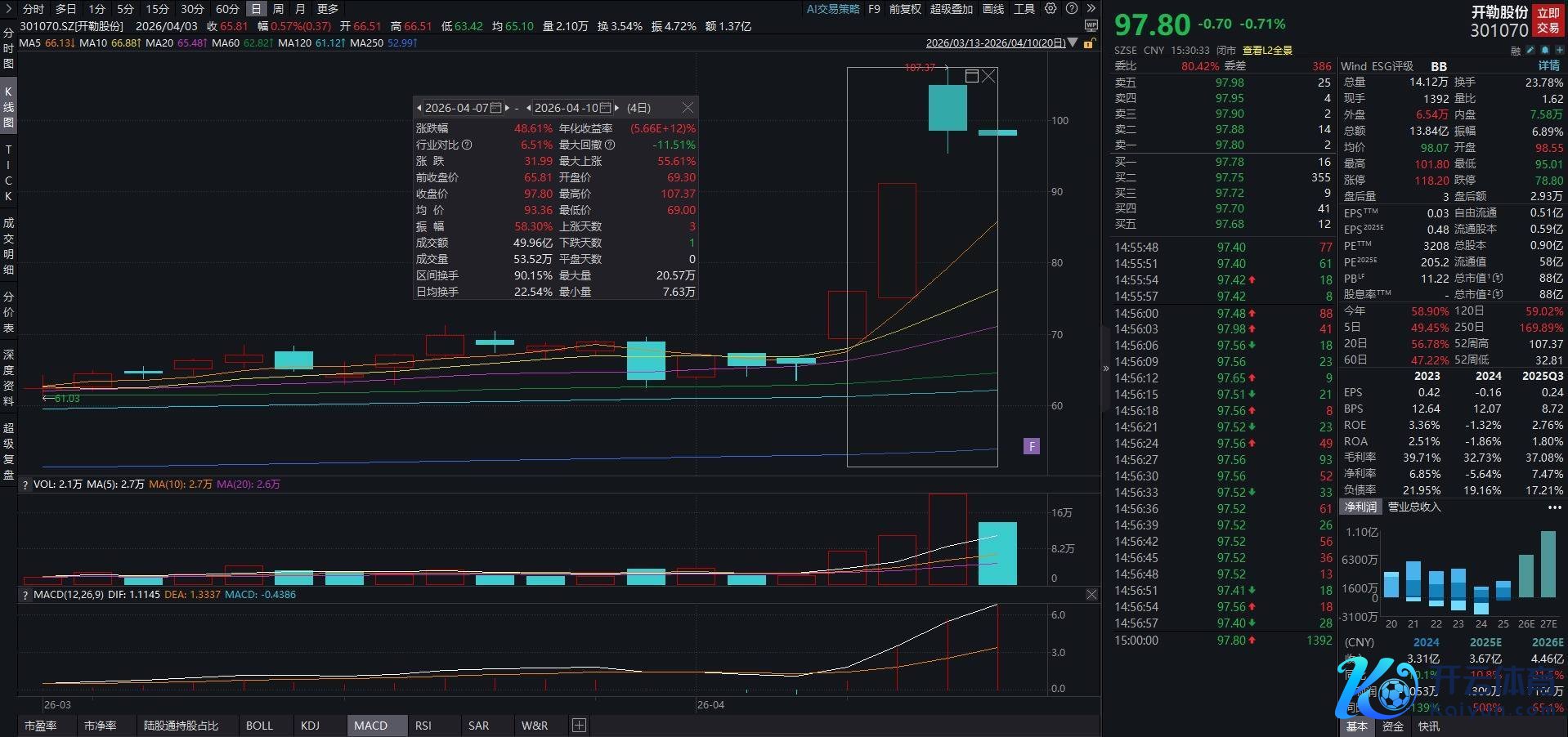
Task: Collapse the right quote panel with arrow
Action: (x=1106, y=368)
